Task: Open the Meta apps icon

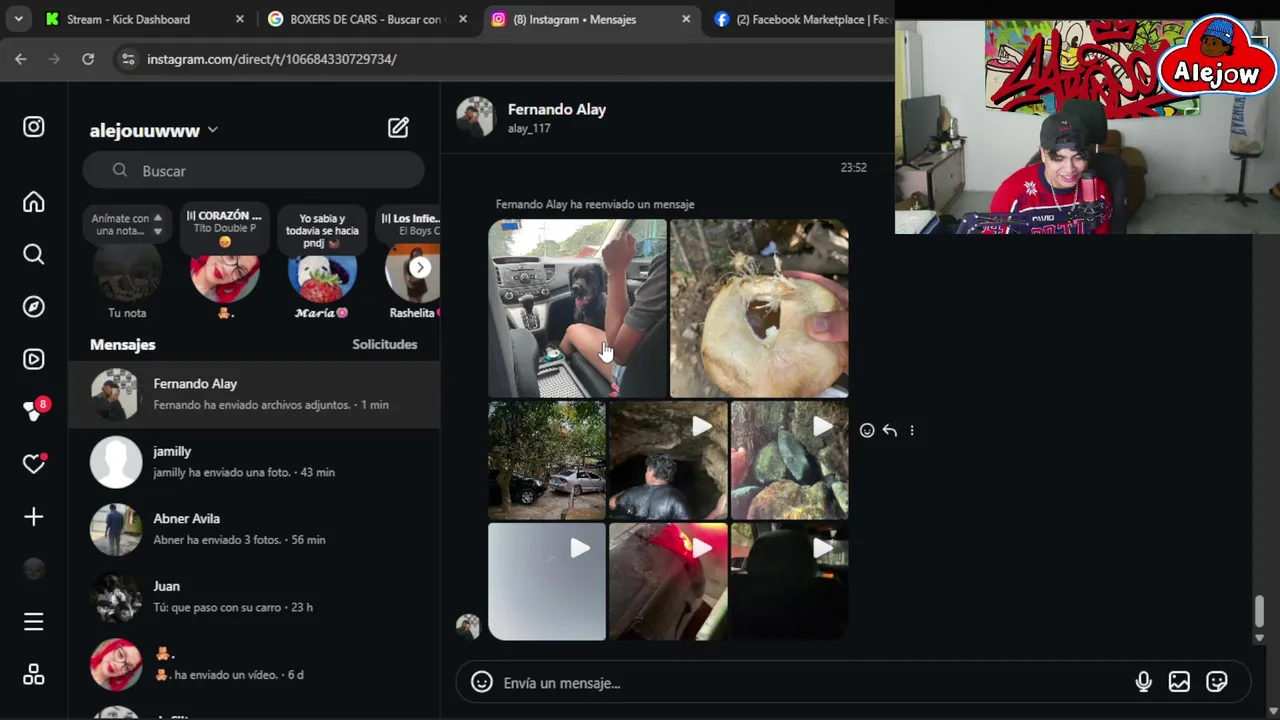Action: click(34, 675)
